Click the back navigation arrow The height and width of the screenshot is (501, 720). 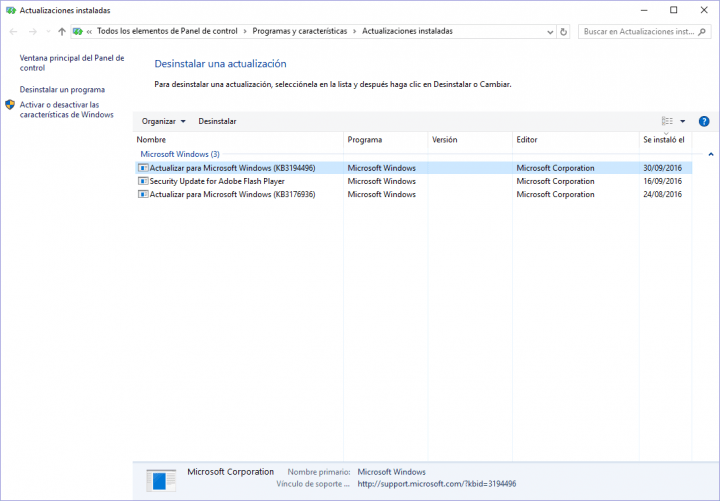[13, 31]
